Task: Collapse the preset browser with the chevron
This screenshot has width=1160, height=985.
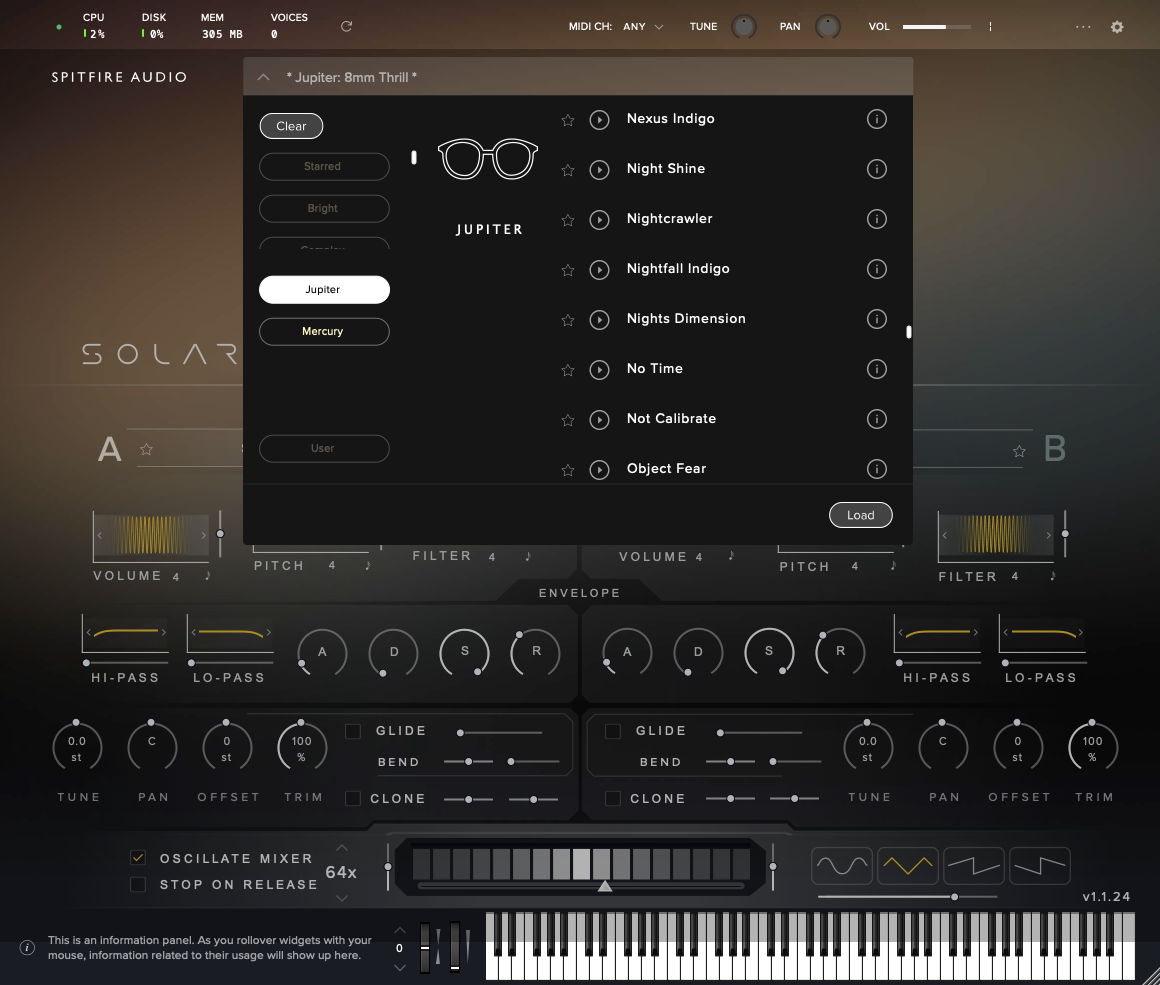Action: (x=263, y=76)
